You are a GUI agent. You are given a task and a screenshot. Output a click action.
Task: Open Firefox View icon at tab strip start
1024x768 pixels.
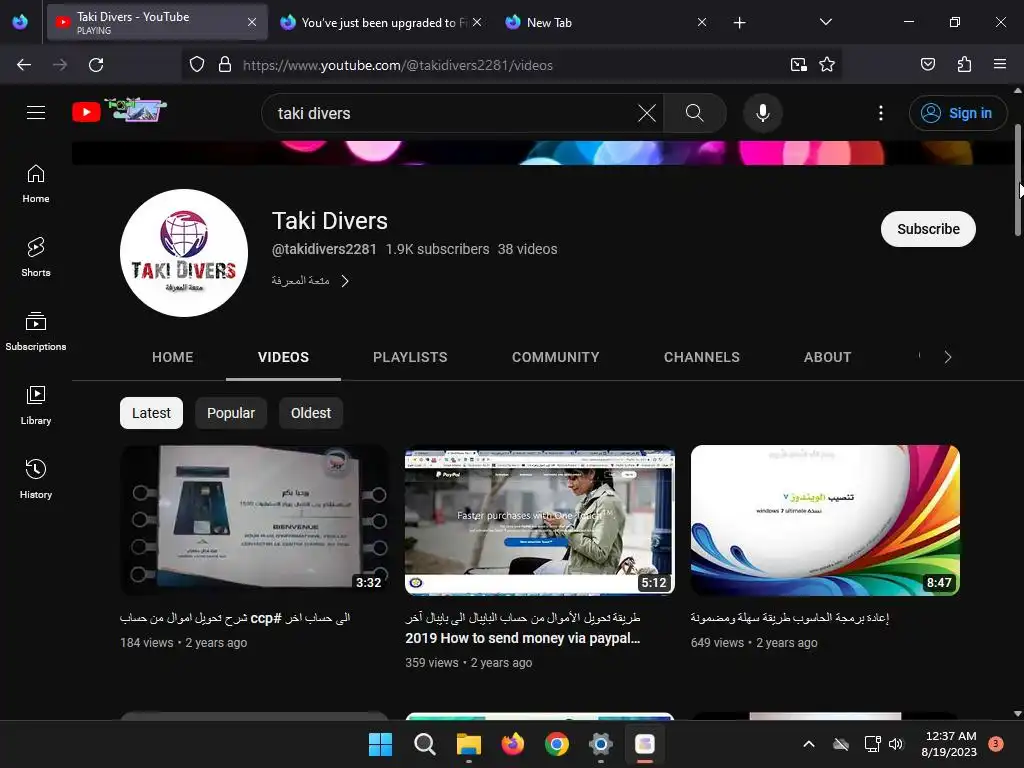tap(20, 22)
